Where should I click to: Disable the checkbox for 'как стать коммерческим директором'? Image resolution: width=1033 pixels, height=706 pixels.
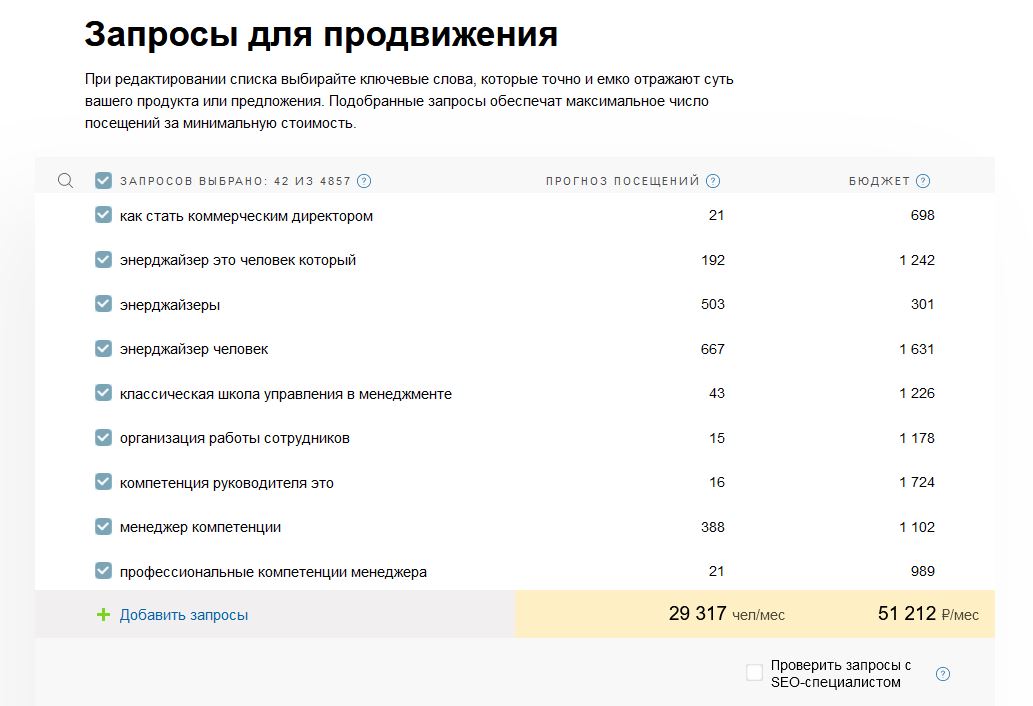[x=101, y=215]
